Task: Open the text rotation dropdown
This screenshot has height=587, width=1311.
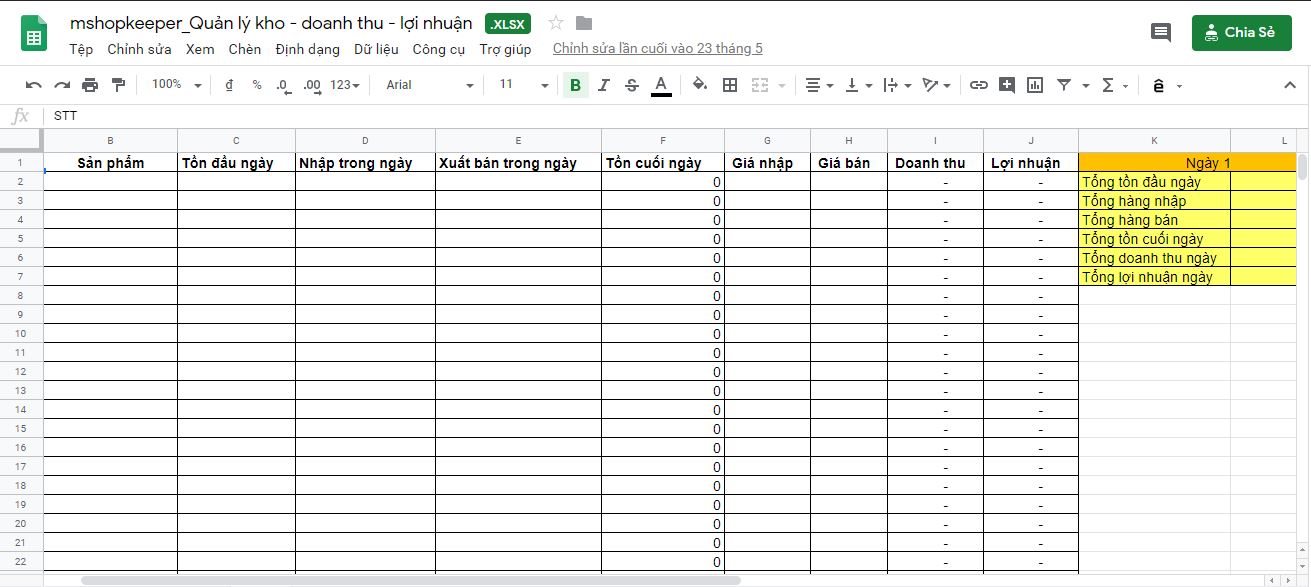Action: [x=937, y=86]
